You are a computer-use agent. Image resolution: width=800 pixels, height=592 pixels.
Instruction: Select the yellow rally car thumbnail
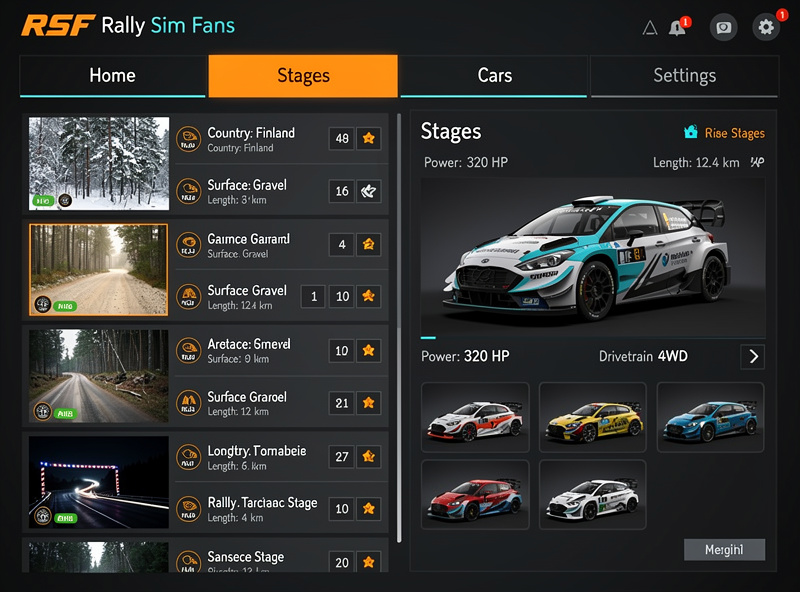coord(593,417)
